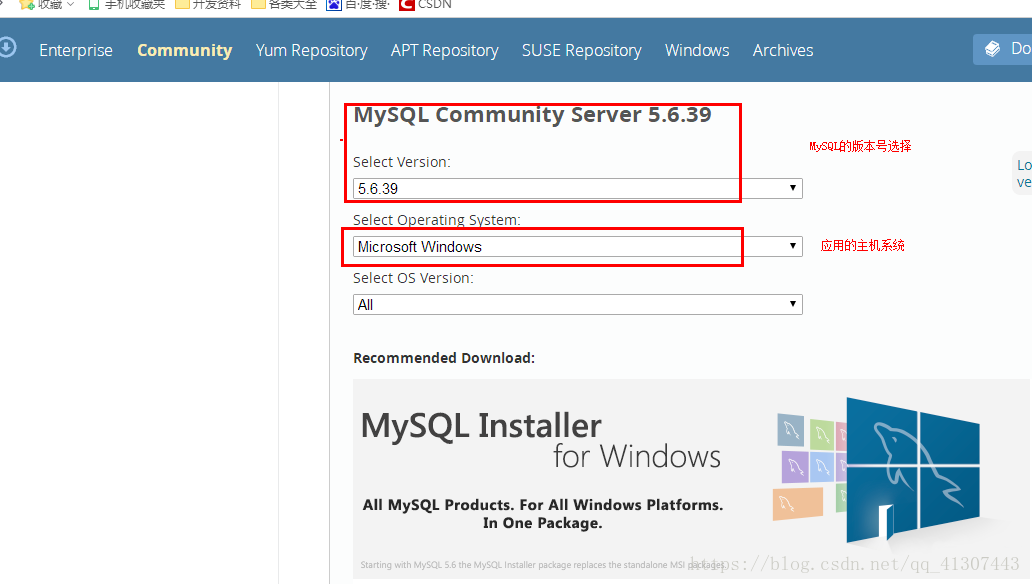This screenshot has height=584, width=1032.
Task: Open the Archives tab
Action: pyautogui.click(x=783, y=50)
